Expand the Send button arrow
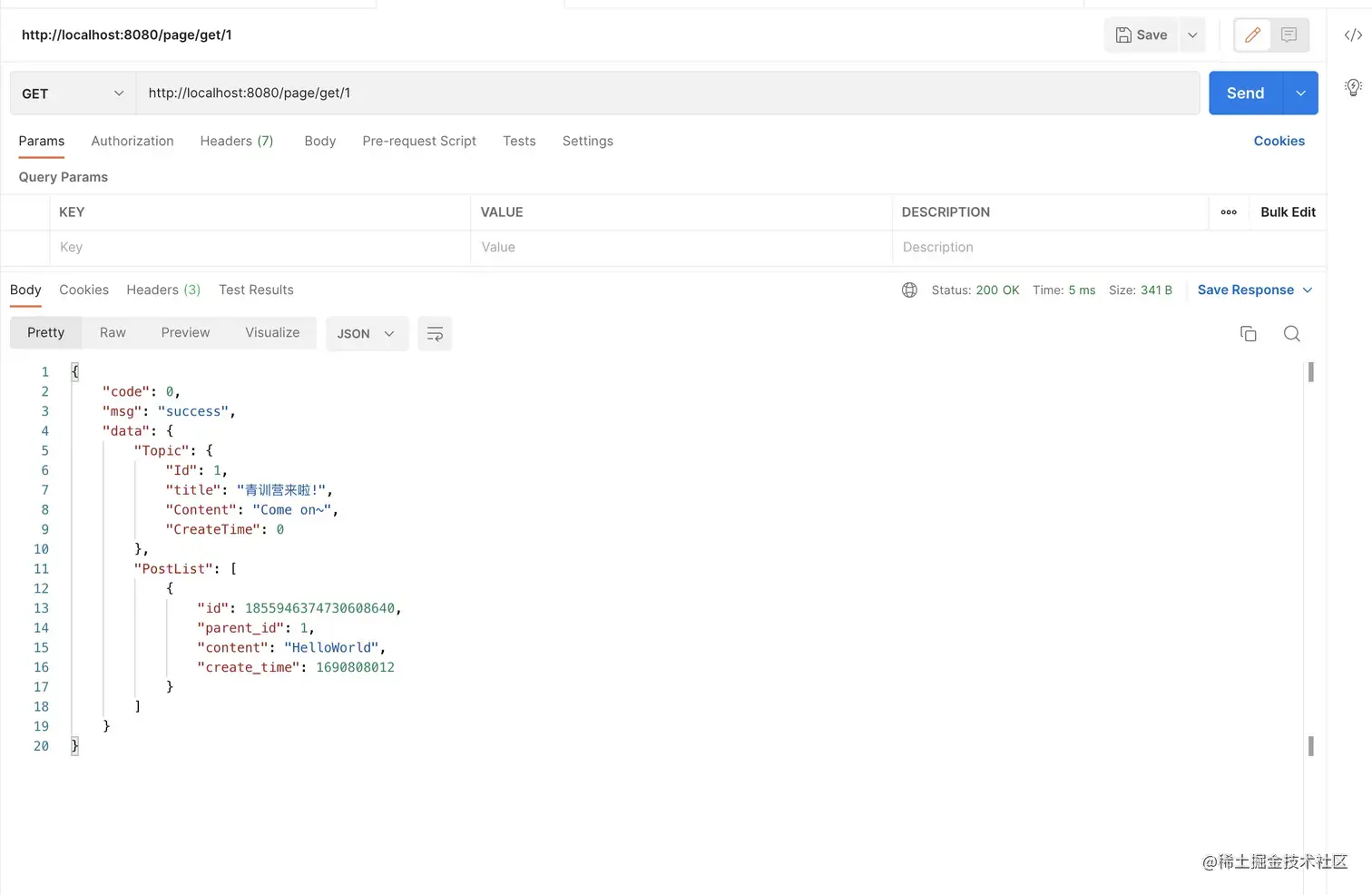Viewport: 1372px width, 895px height. point(1300,93)
